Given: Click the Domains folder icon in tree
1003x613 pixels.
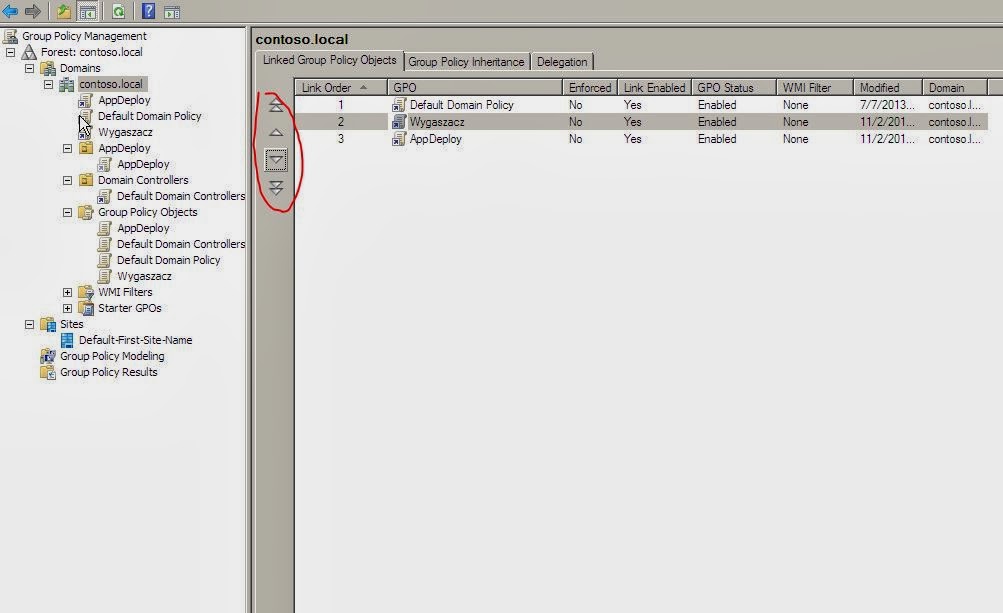Looking at the screenshot, I should point(49,68).
